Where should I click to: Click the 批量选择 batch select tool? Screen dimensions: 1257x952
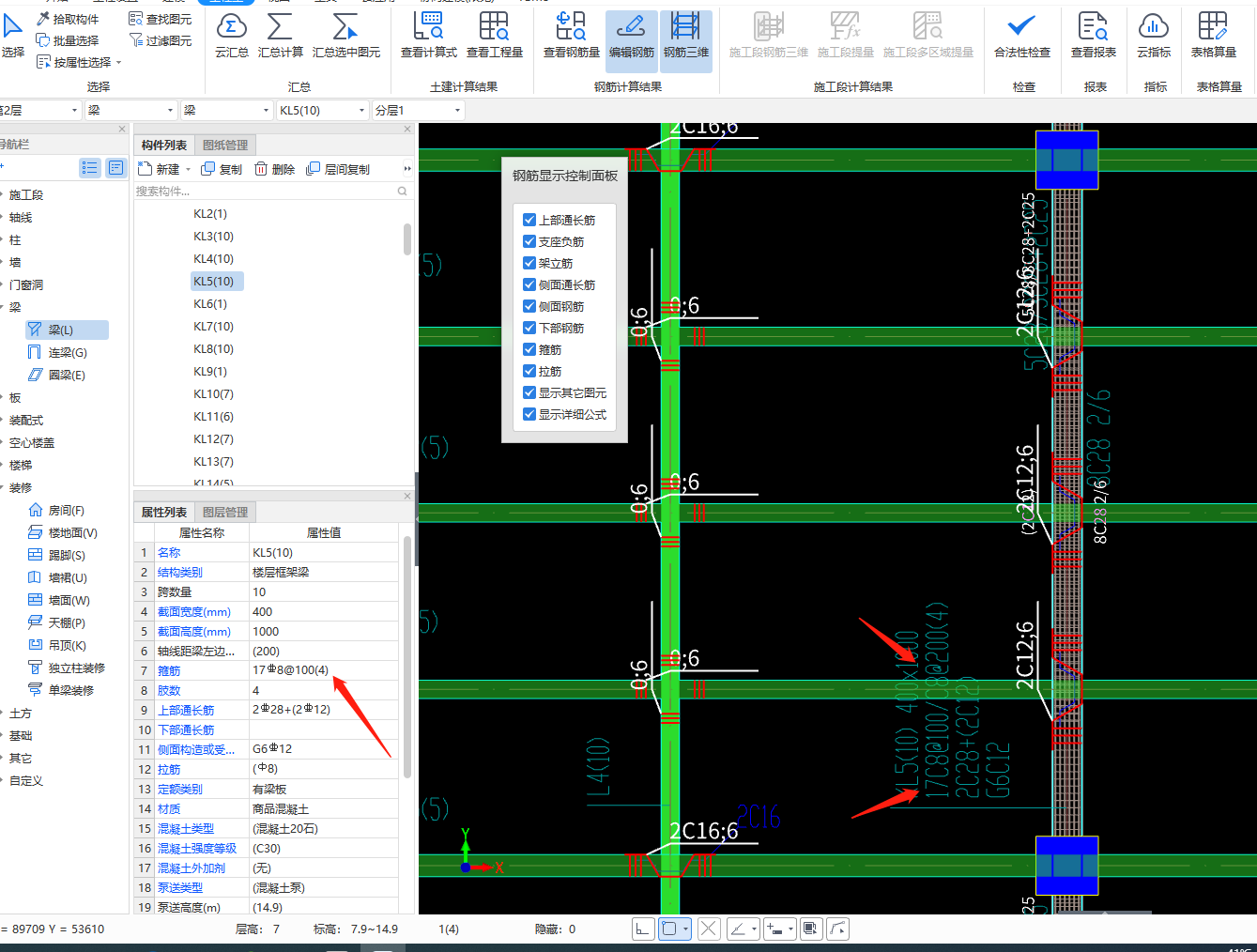click(x=68, y=40)
